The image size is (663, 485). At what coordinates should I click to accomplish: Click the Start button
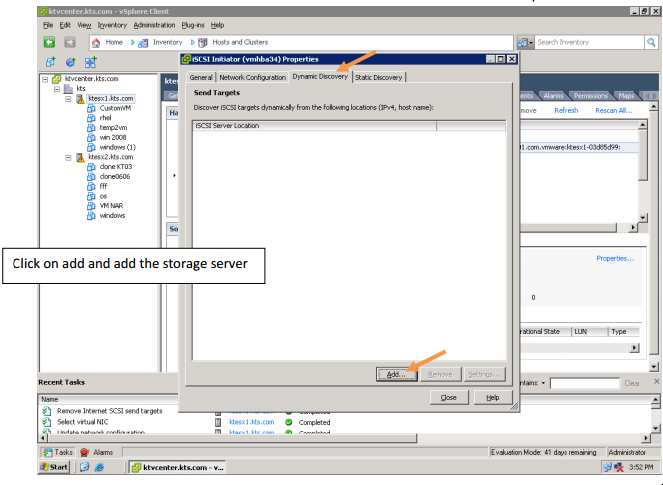tap(54, 467)
